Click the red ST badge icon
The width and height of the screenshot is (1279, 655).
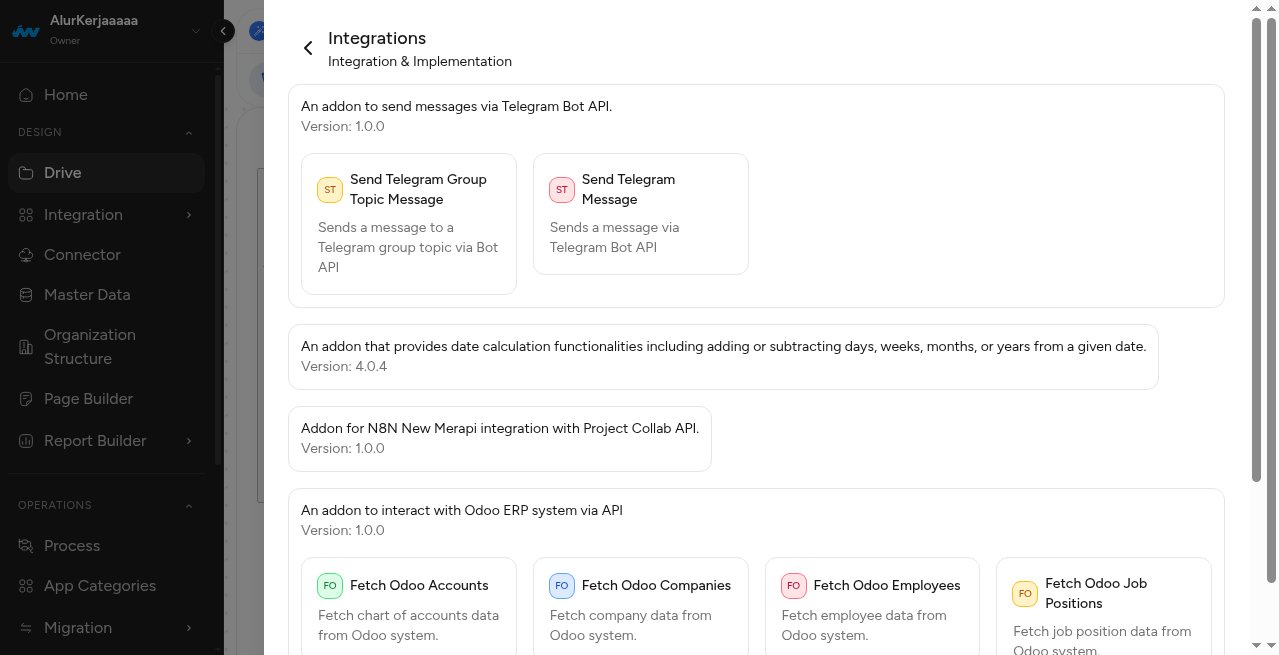click(562, 190)
